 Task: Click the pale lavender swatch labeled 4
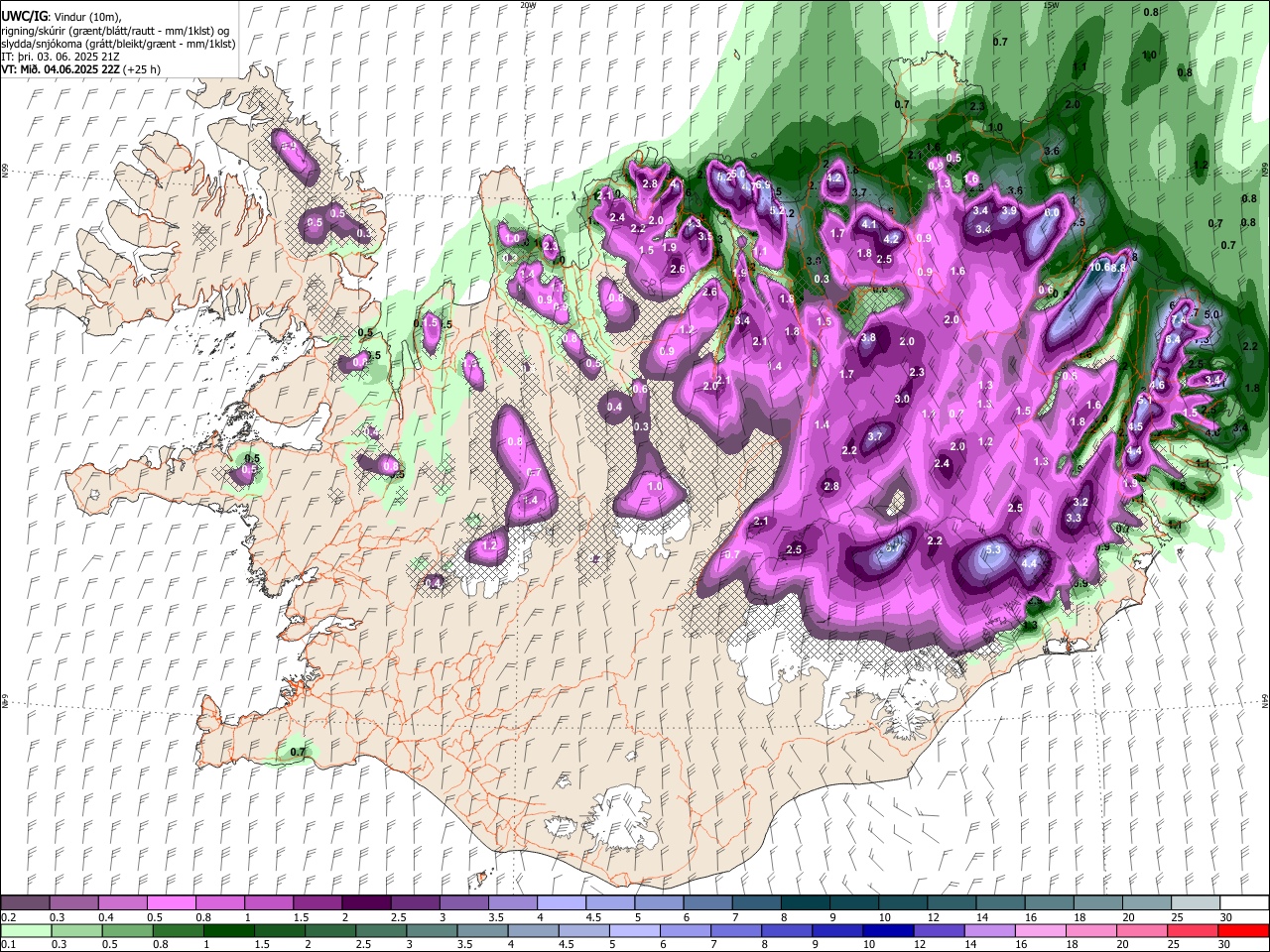point(560,903)
